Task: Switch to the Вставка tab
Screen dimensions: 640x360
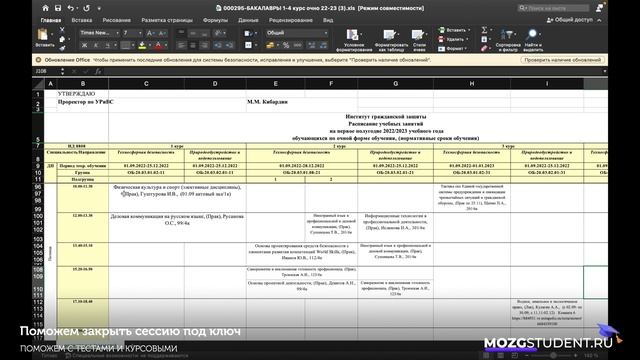Action: coord(82,20)
